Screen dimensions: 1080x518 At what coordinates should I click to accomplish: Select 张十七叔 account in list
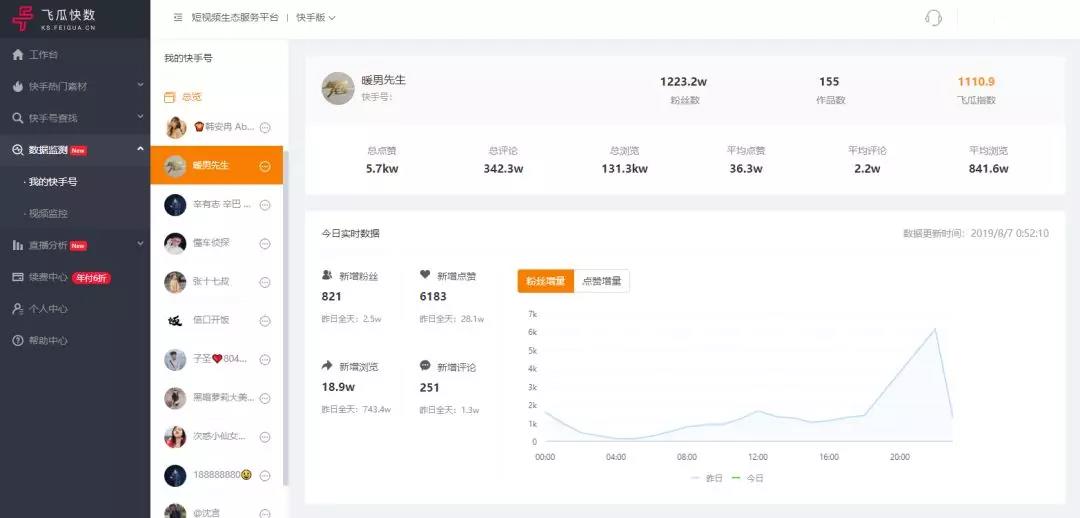pos(216,282)
